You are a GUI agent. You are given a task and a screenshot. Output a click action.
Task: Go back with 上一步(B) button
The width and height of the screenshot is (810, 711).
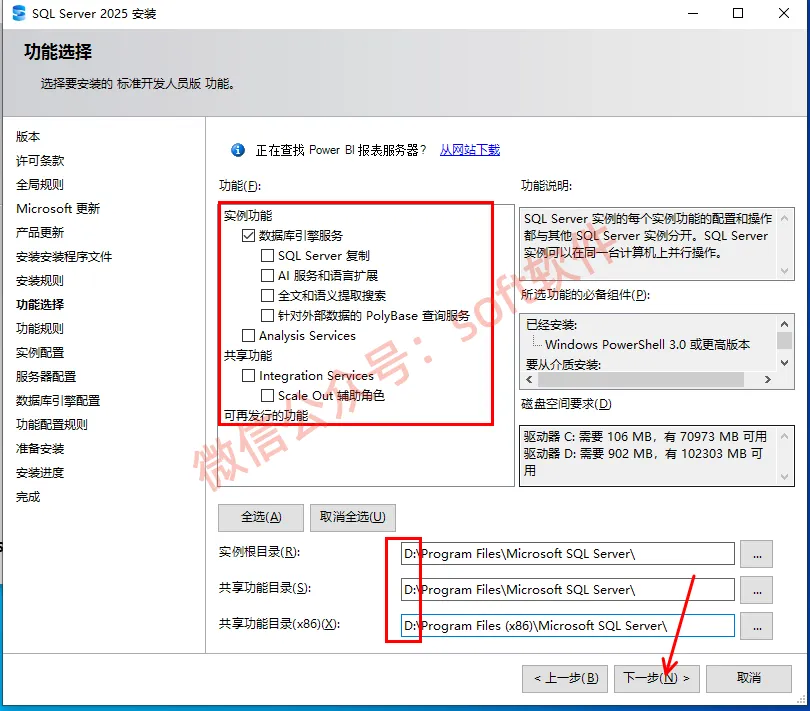(565, 678)
